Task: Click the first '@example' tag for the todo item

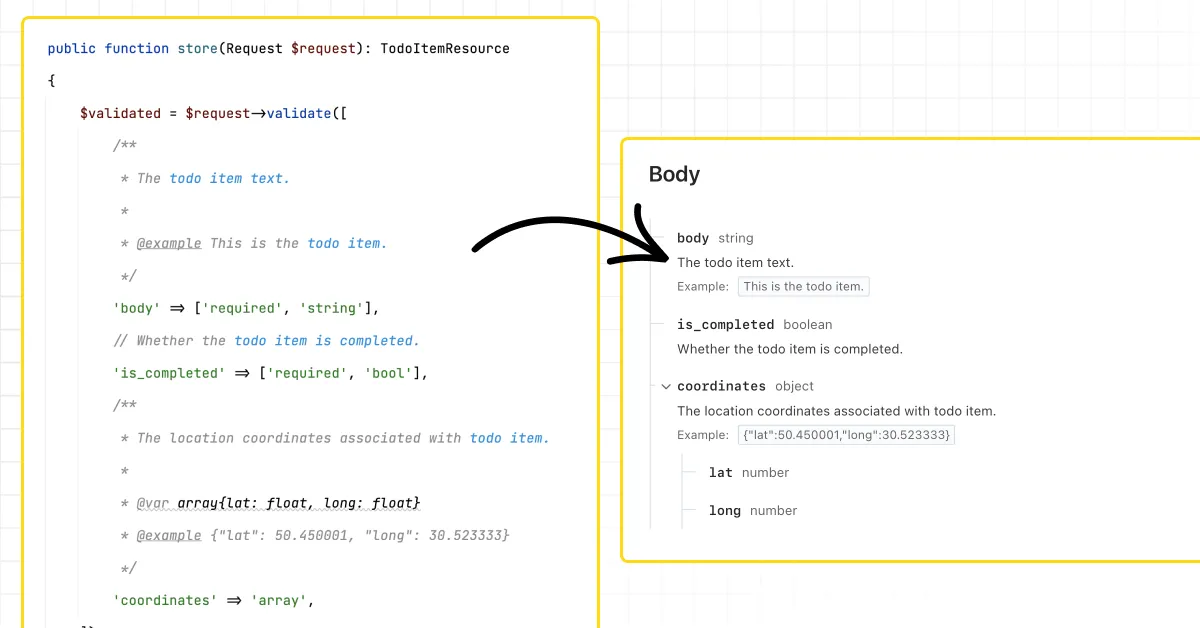Action: point(169,243)
